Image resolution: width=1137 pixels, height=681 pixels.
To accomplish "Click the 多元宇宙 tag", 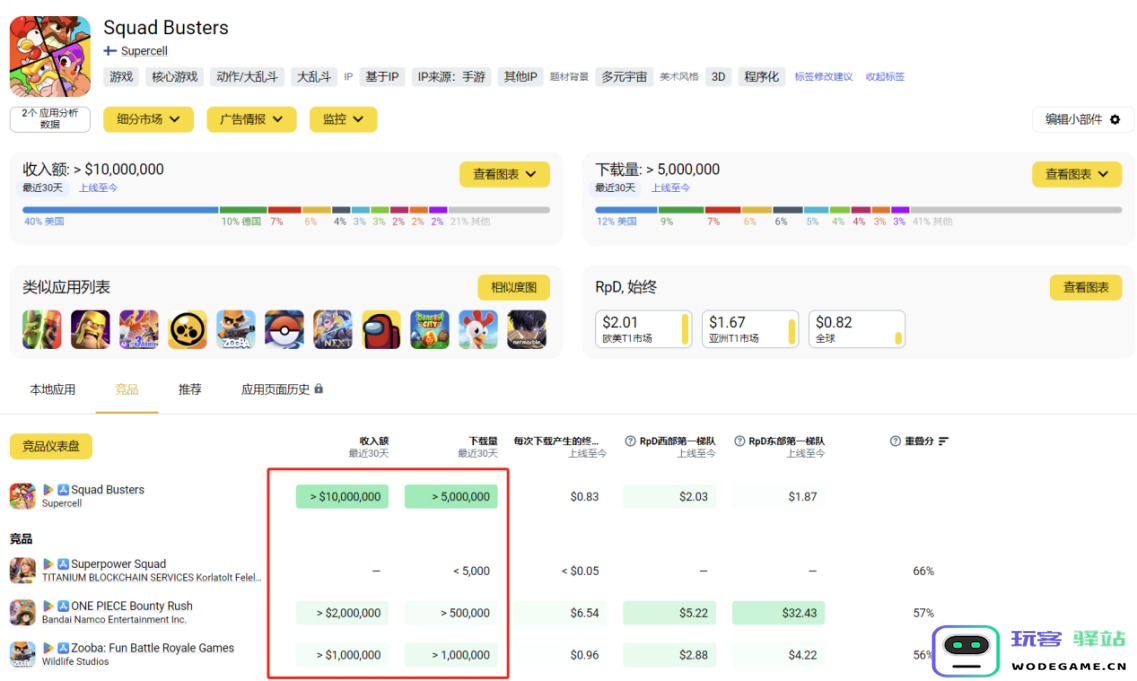I will coord(624,76).
